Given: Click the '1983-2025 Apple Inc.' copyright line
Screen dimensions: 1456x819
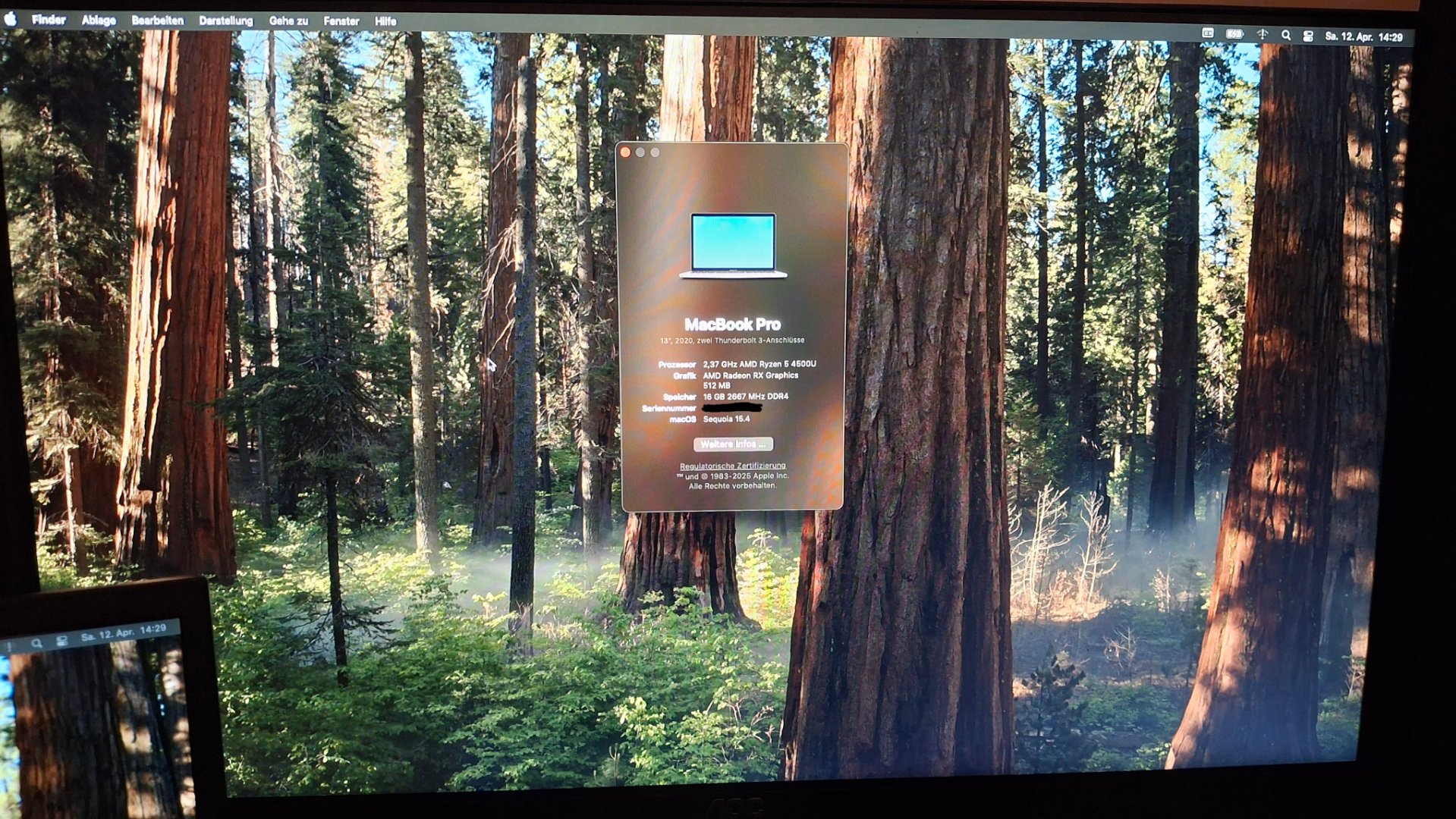Looking at the screenshot, I should coord(733,476).
